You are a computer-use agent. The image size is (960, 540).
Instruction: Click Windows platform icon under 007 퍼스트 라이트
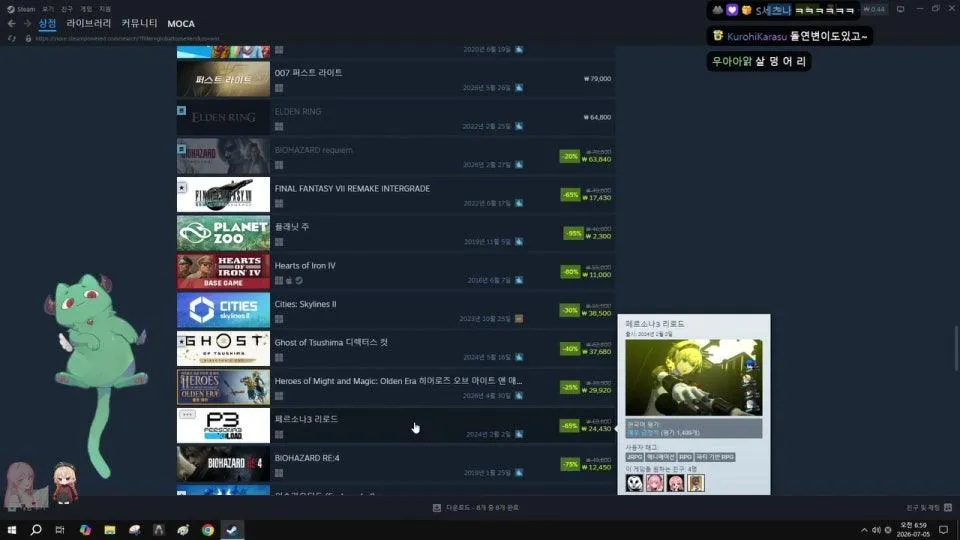[279, 88]
